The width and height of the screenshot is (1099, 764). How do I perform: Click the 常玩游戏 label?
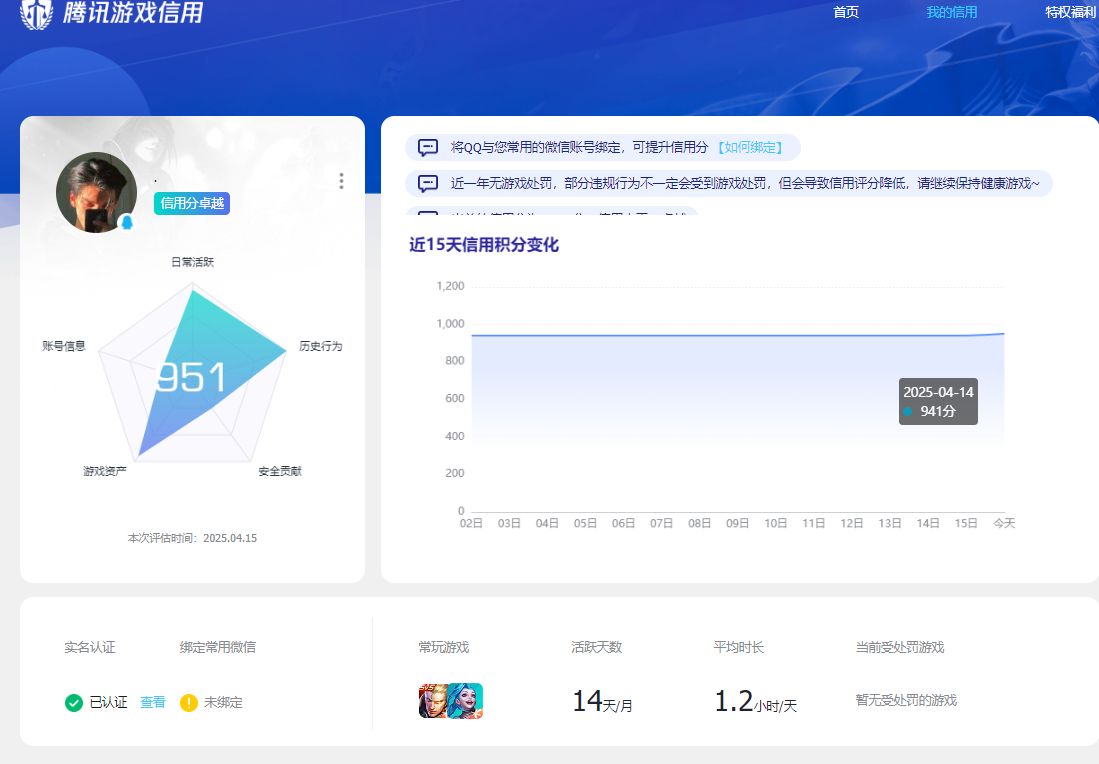444,648
